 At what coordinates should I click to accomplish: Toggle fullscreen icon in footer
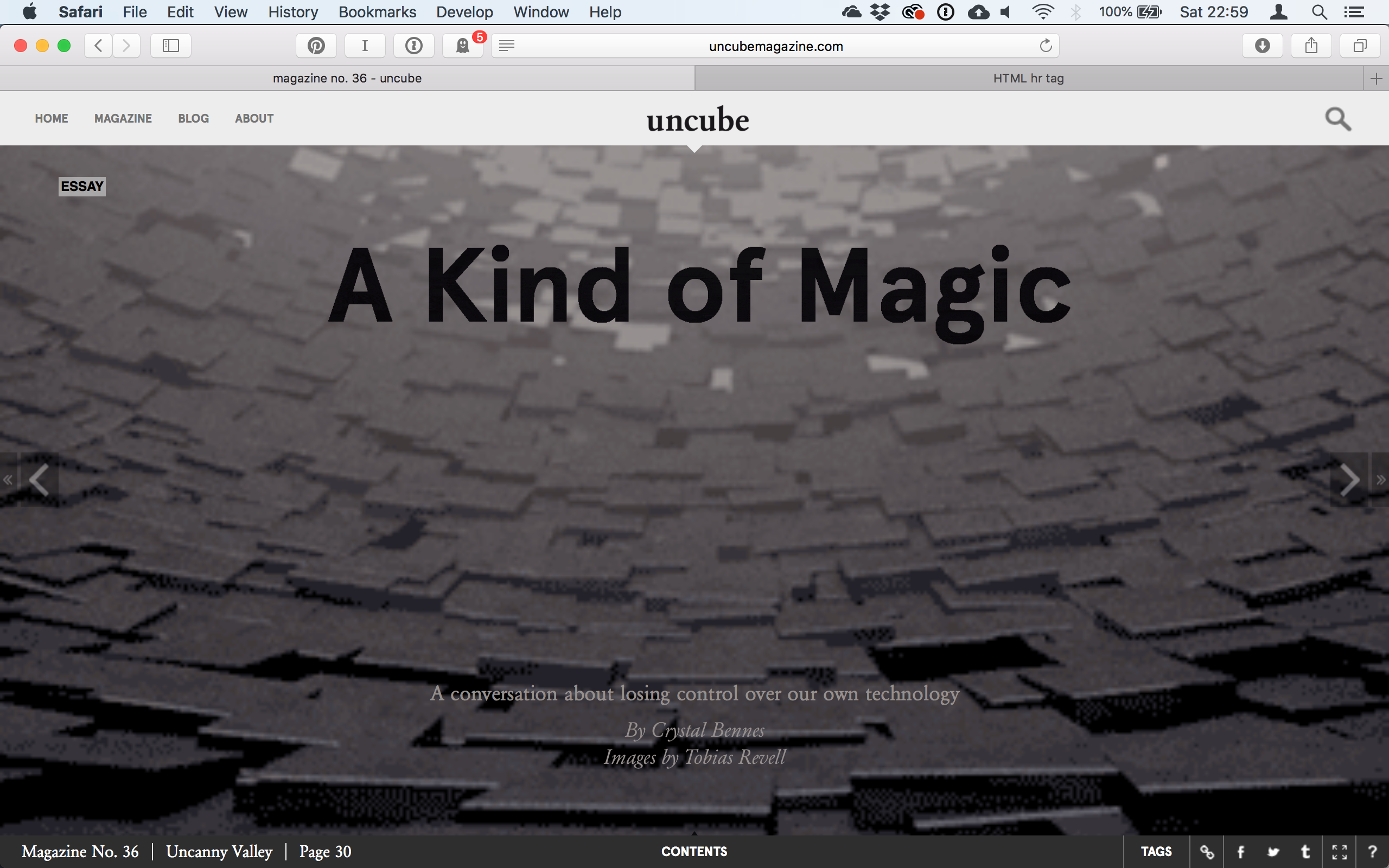coord(1339,852)
